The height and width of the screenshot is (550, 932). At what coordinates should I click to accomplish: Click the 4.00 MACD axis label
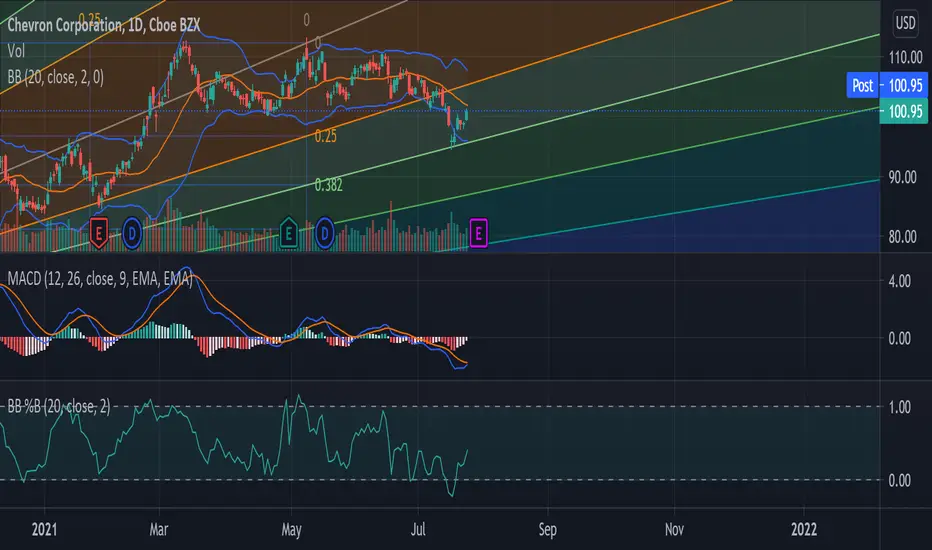pyautogui.click(x=899, y=281)
